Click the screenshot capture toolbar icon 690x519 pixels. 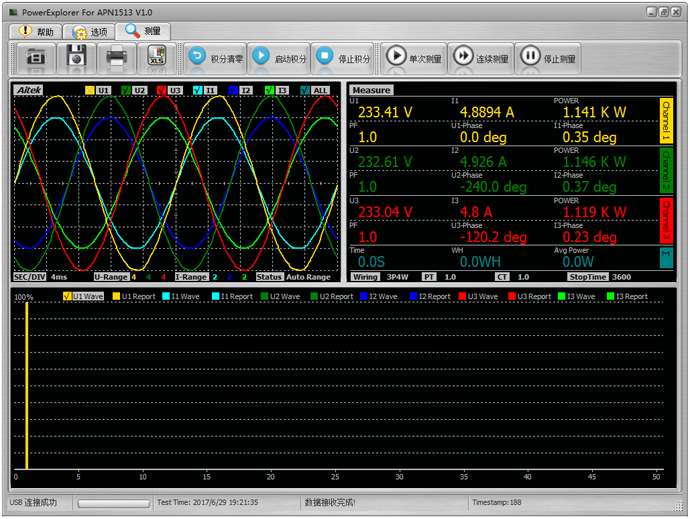[36, 57]
